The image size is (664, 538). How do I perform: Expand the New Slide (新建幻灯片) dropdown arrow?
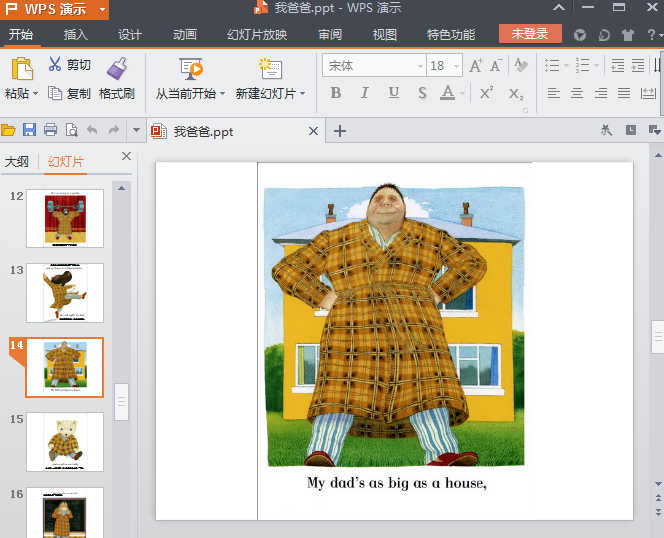[x=302, y=94]
